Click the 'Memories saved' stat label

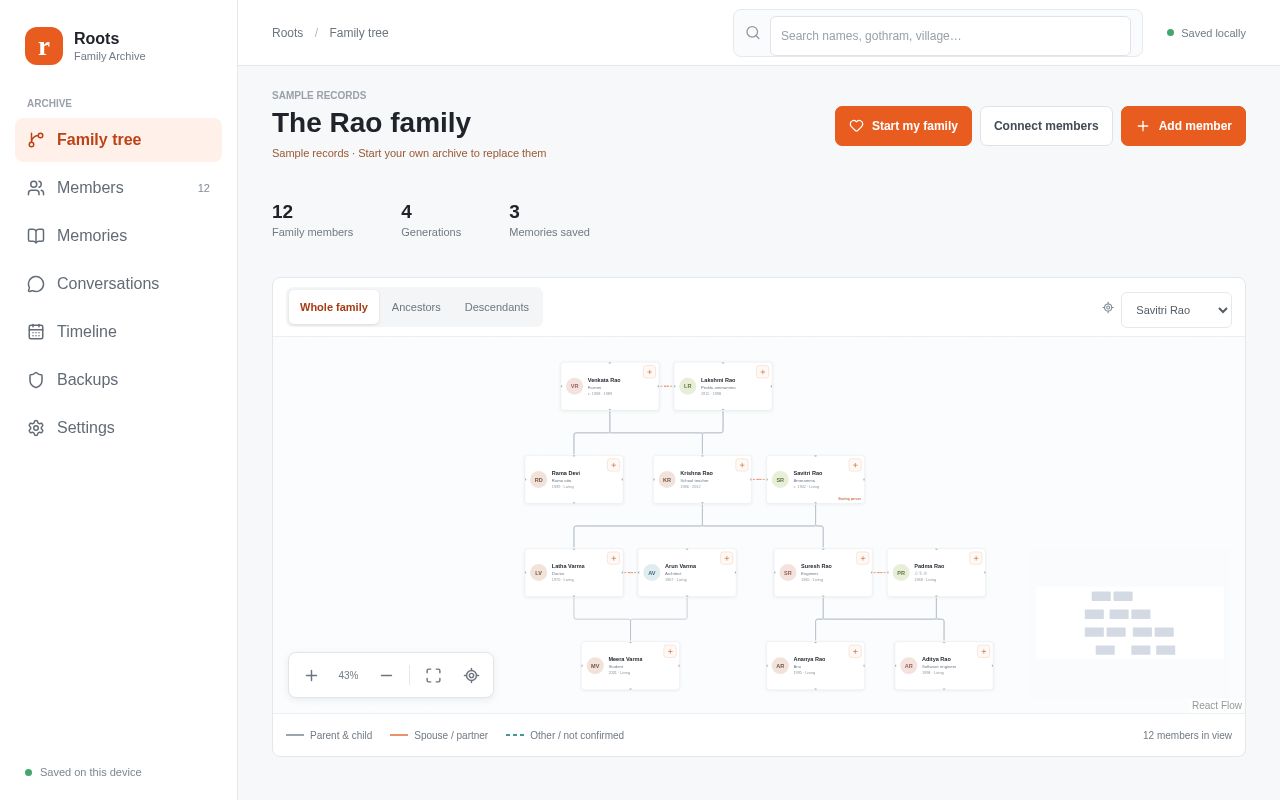pyautogui.click(x=549, y=232)
